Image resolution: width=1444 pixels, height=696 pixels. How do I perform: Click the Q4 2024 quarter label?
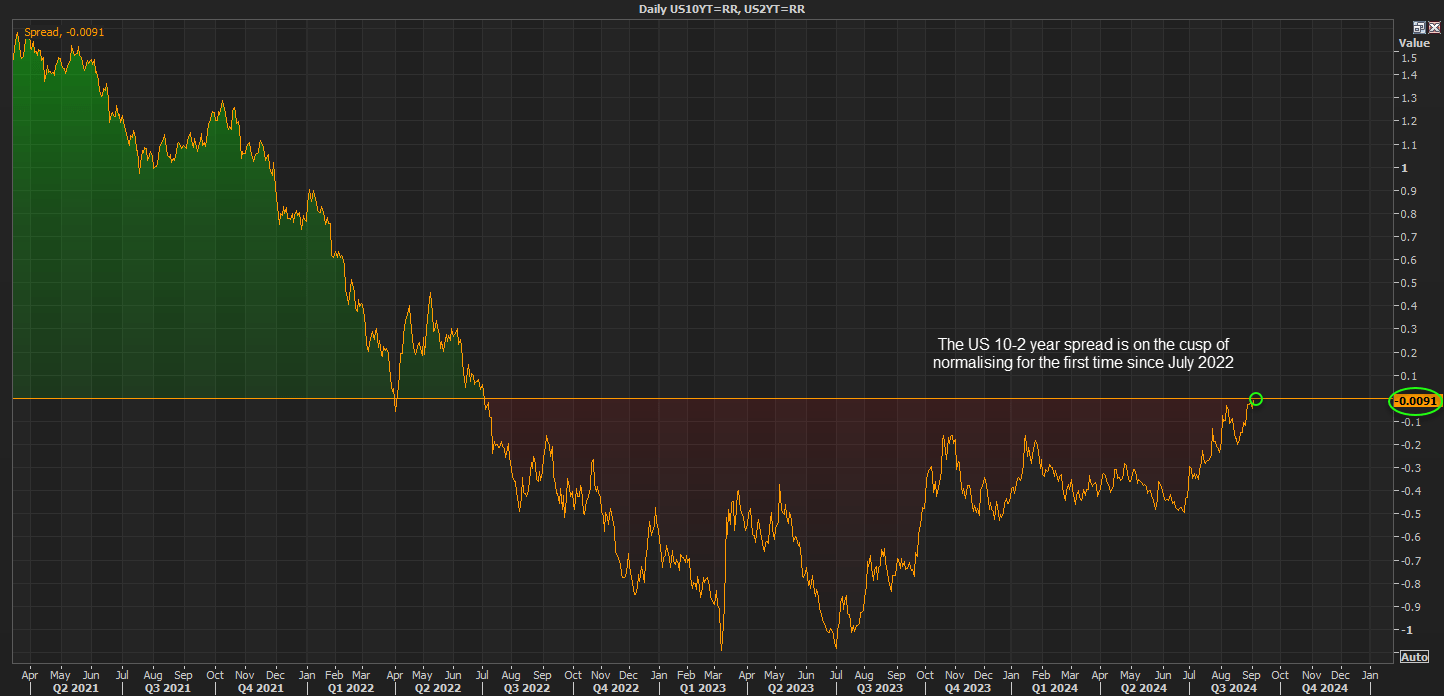point(1325,687)
